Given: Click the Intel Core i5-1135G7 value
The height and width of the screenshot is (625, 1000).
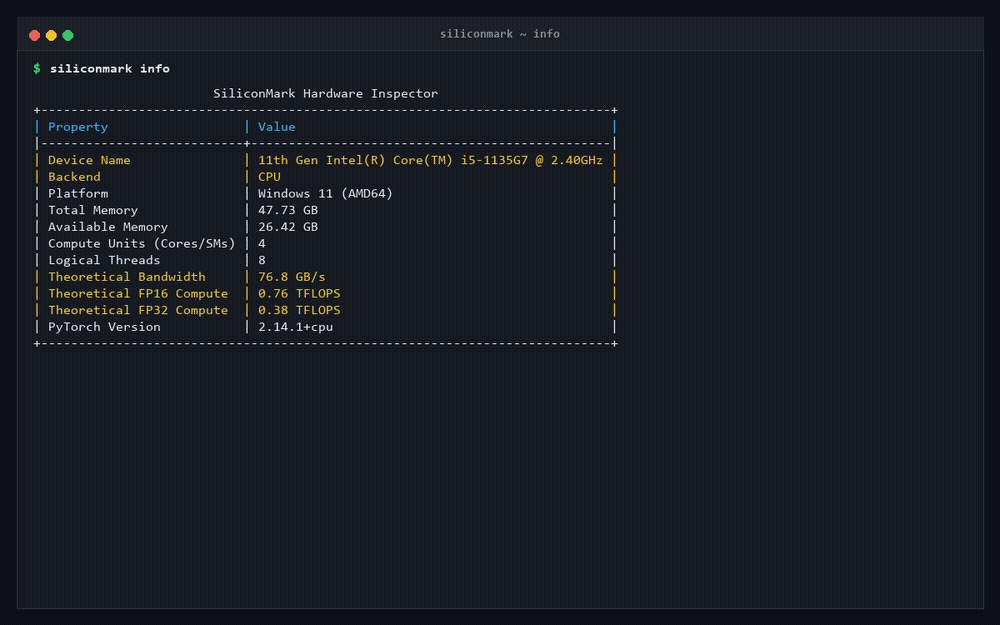Looking at the screenshot, I should click(430, 160).
